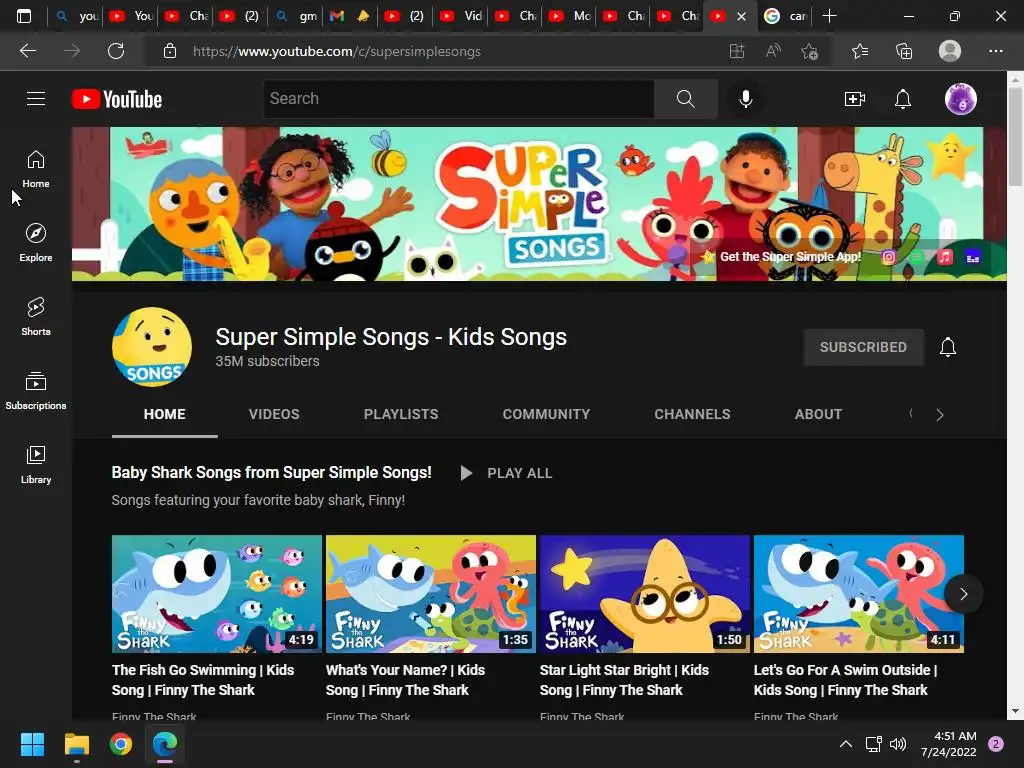The width and height of the screenshot is (1024, 768).
Task: Open the YouTube hamburger guide menu
Action: click(36, 99)
